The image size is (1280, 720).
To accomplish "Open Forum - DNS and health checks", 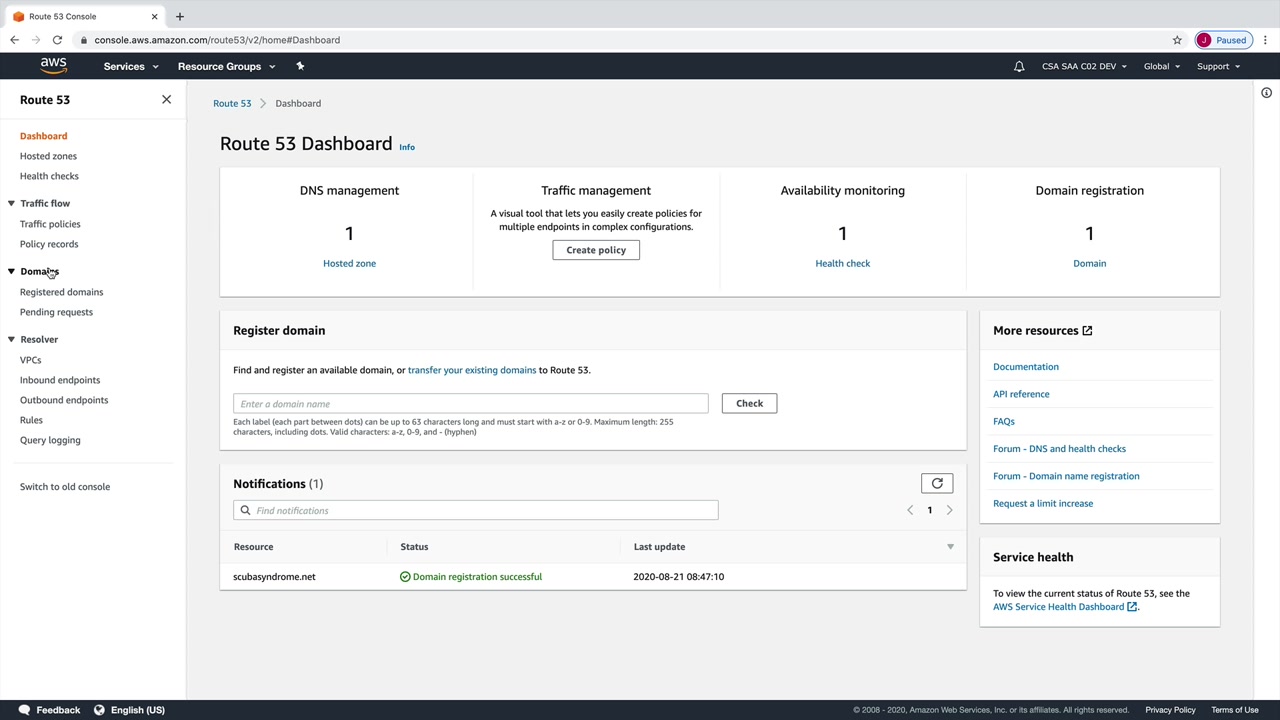I will point(1059,449).
